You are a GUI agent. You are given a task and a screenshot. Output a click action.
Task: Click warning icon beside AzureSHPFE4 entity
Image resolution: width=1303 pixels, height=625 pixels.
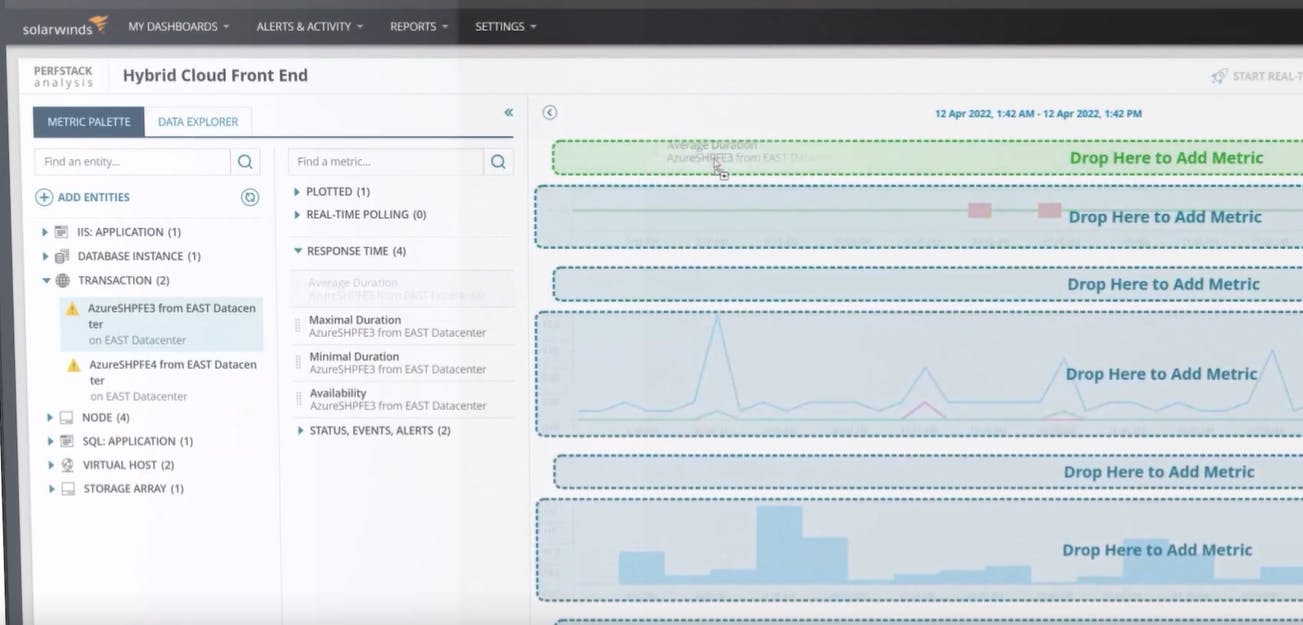(72, 366)
